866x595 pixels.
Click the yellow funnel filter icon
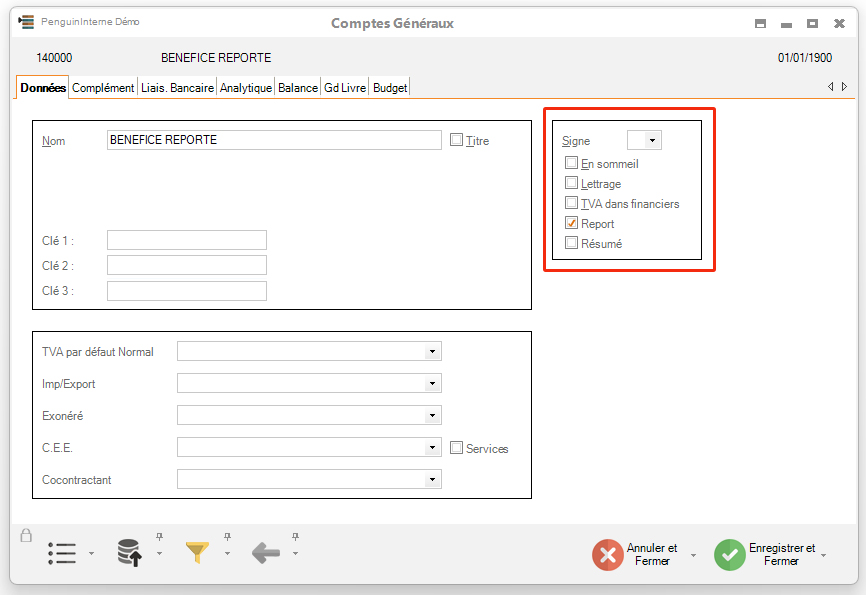[x=197, y=552]
